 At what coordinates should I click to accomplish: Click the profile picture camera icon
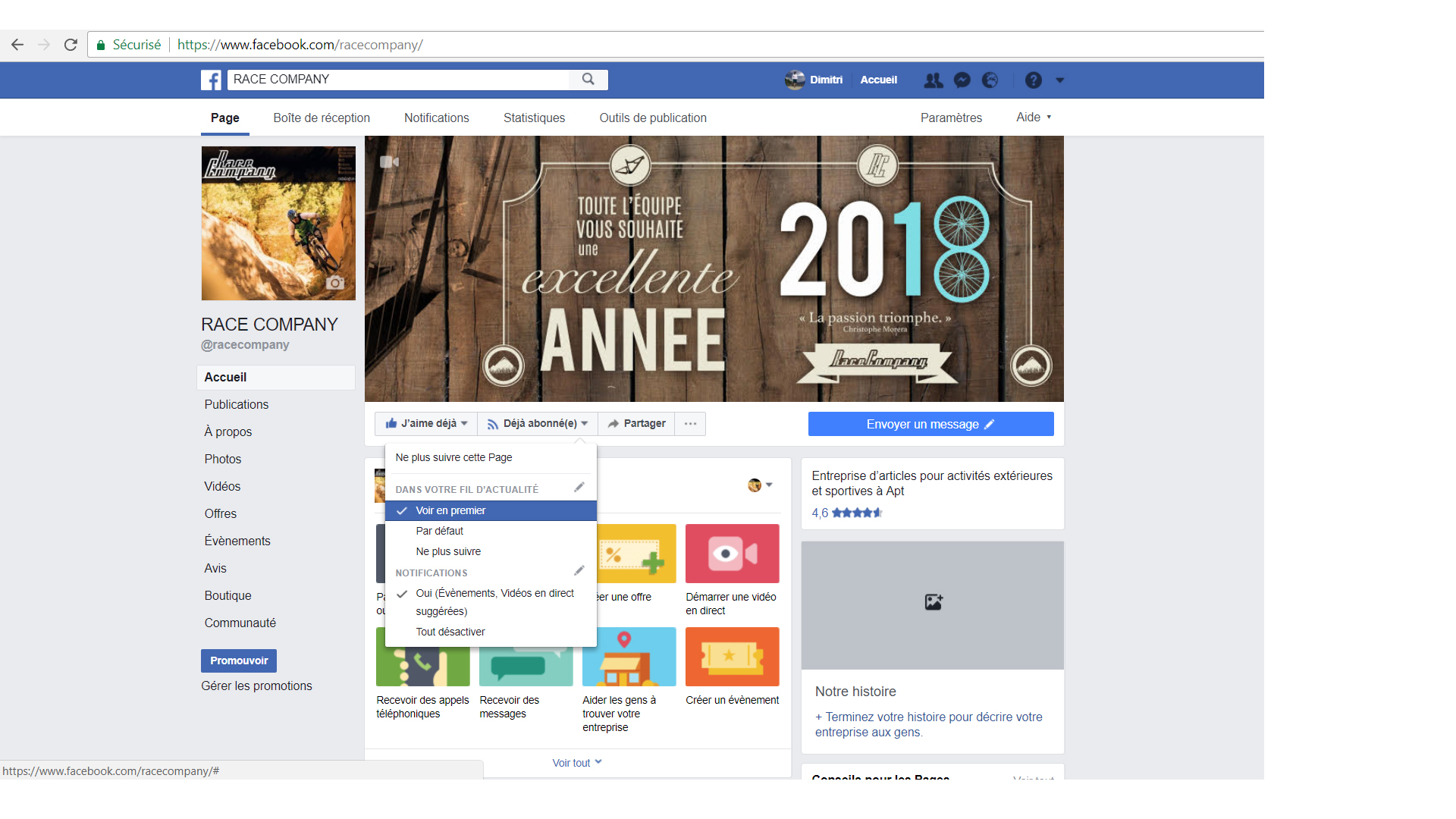pyautogui.click(x=335, y=283)
